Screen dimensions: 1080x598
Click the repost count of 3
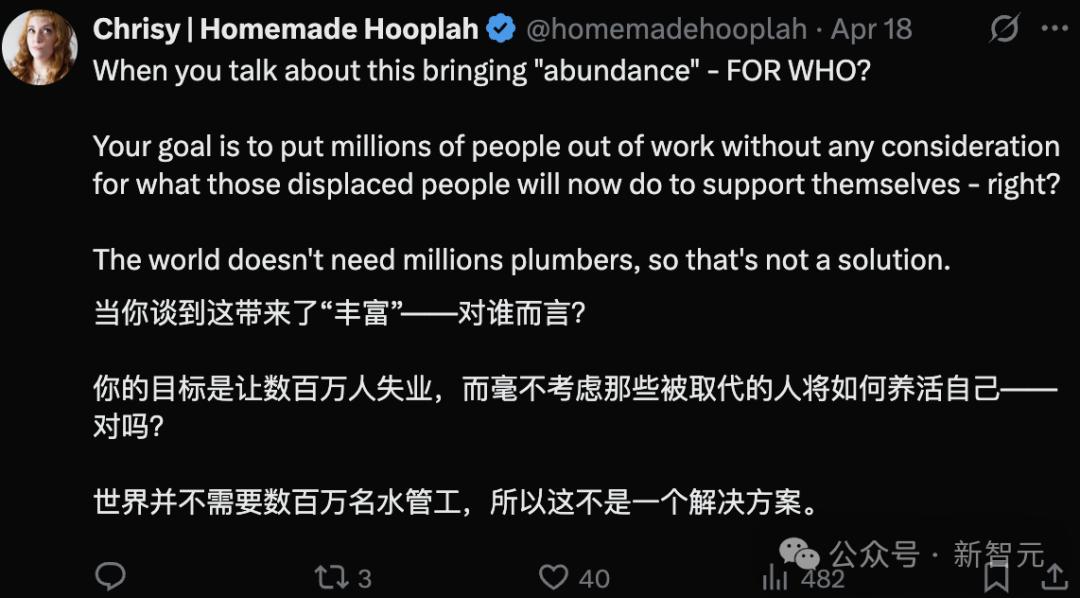[x=365, y=578]
